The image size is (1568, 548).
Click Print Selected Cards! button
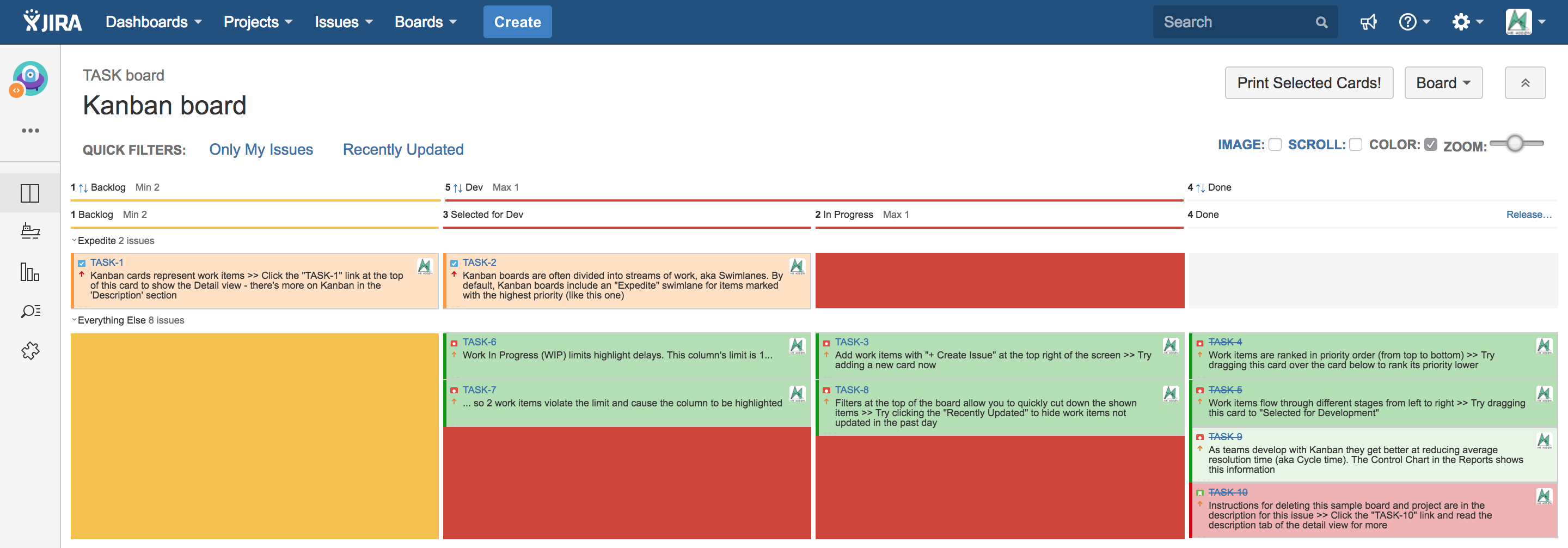pyautogui.click(x=1309, y=83)
